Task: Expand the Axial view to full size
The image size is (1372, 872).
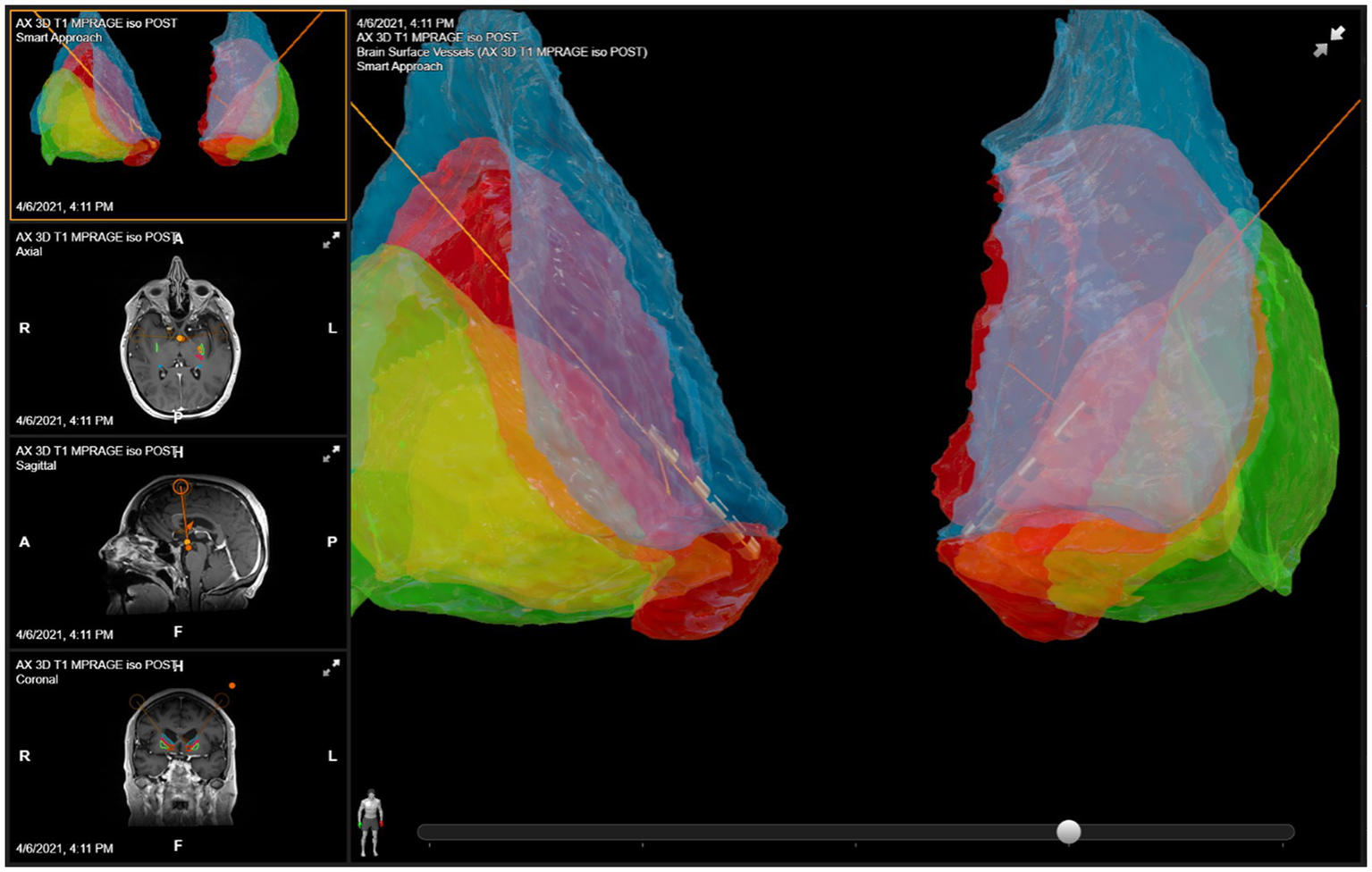Action: click(x=331, y=240)
